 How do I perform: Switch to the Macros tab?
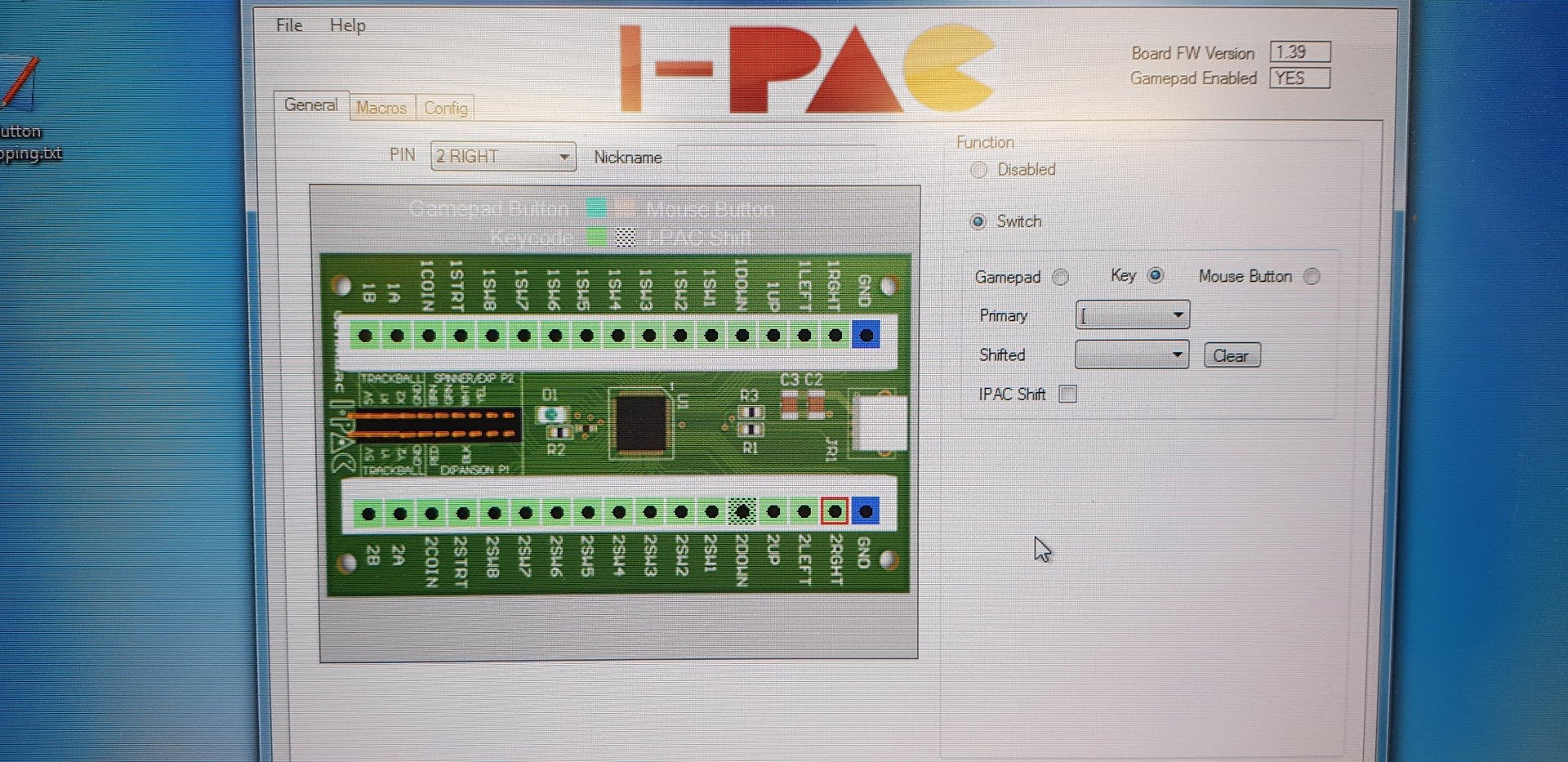click(381, 108)
